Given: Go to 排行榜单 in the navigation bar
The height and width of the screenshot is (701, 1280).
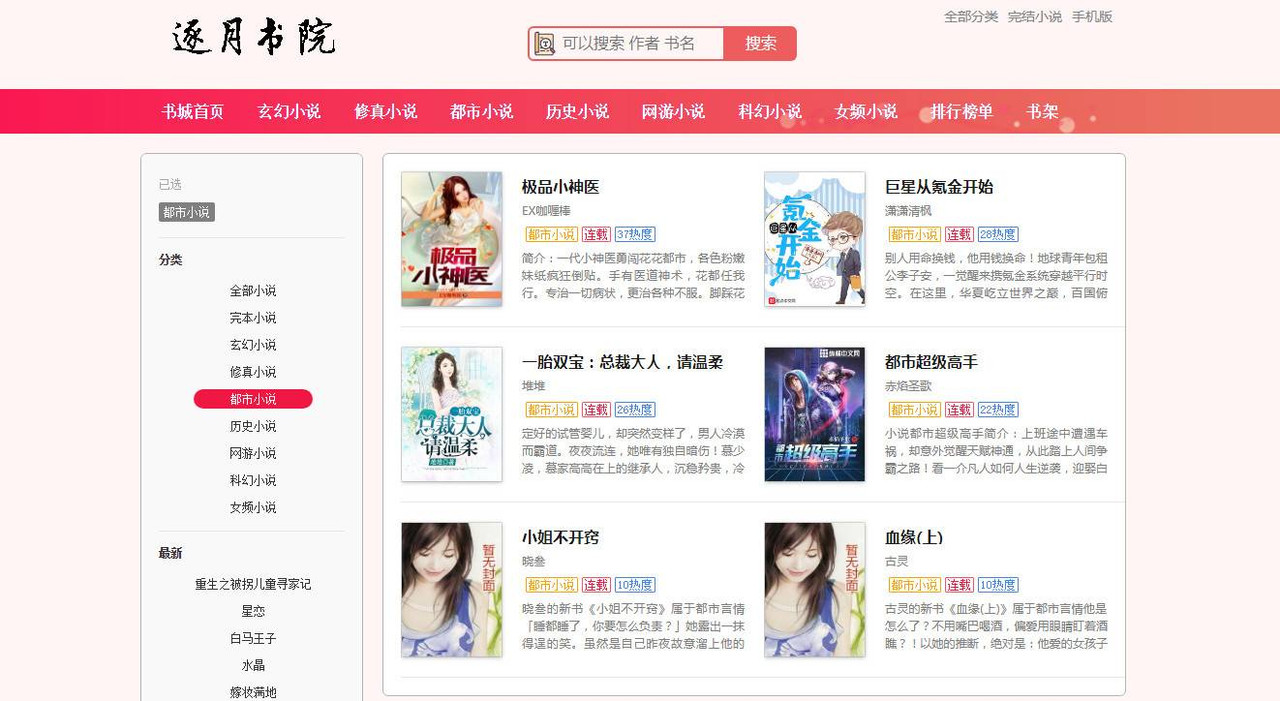Looking at the screenshot, I should (962, 111).
